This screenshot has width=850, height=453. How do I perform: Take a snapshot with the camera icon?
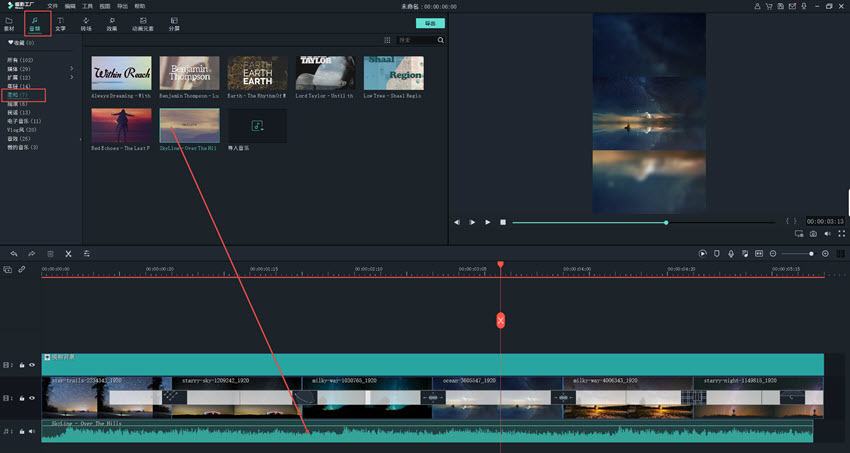[x=813, y=234]
